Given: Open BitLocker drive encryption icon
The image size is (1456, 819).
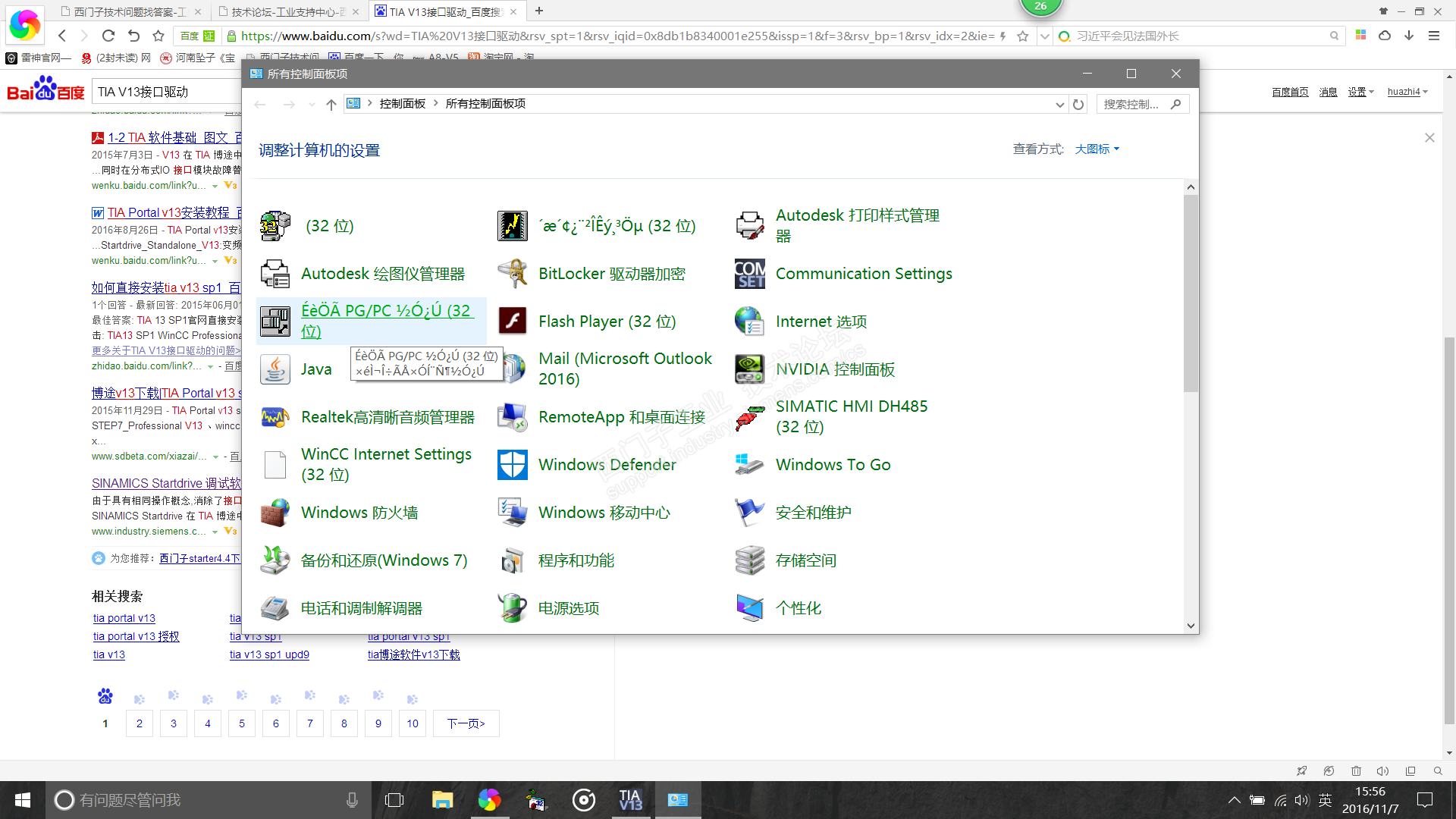Looking at the screenshot, I should [513, 274].
